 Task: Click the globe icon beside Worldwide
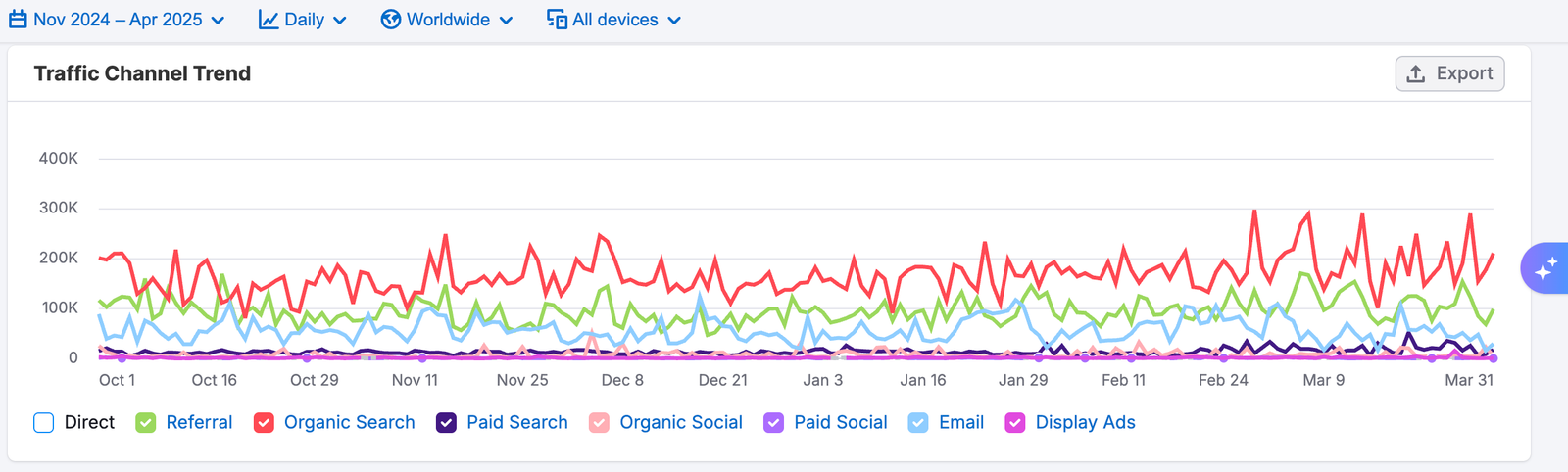(x=391, y=20)
